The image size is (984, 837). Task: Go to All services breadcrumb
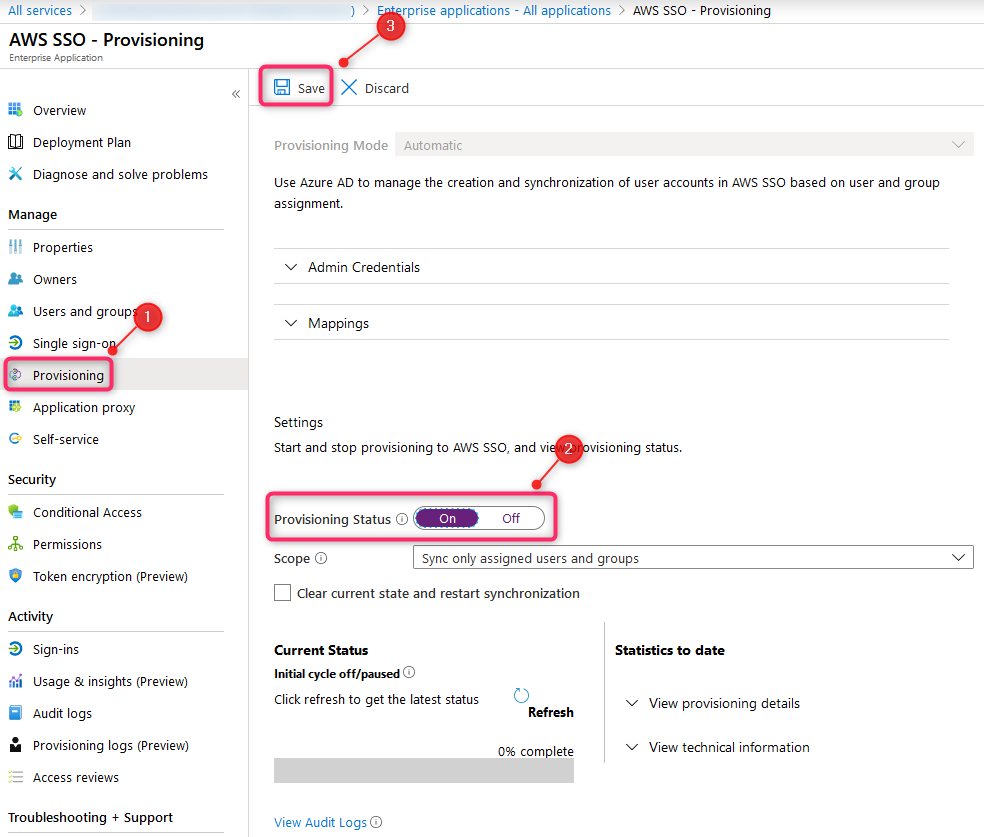(40, 10)
